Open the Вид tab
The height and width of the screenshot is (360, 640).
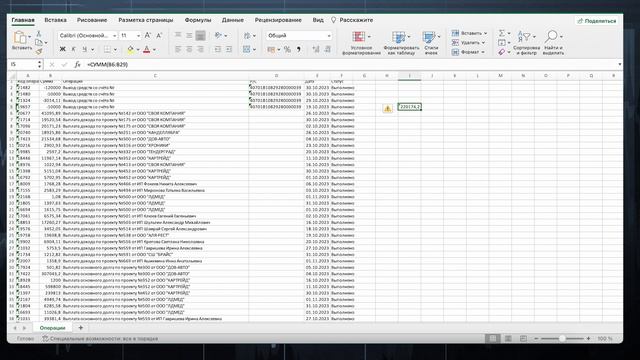(318, 20)
